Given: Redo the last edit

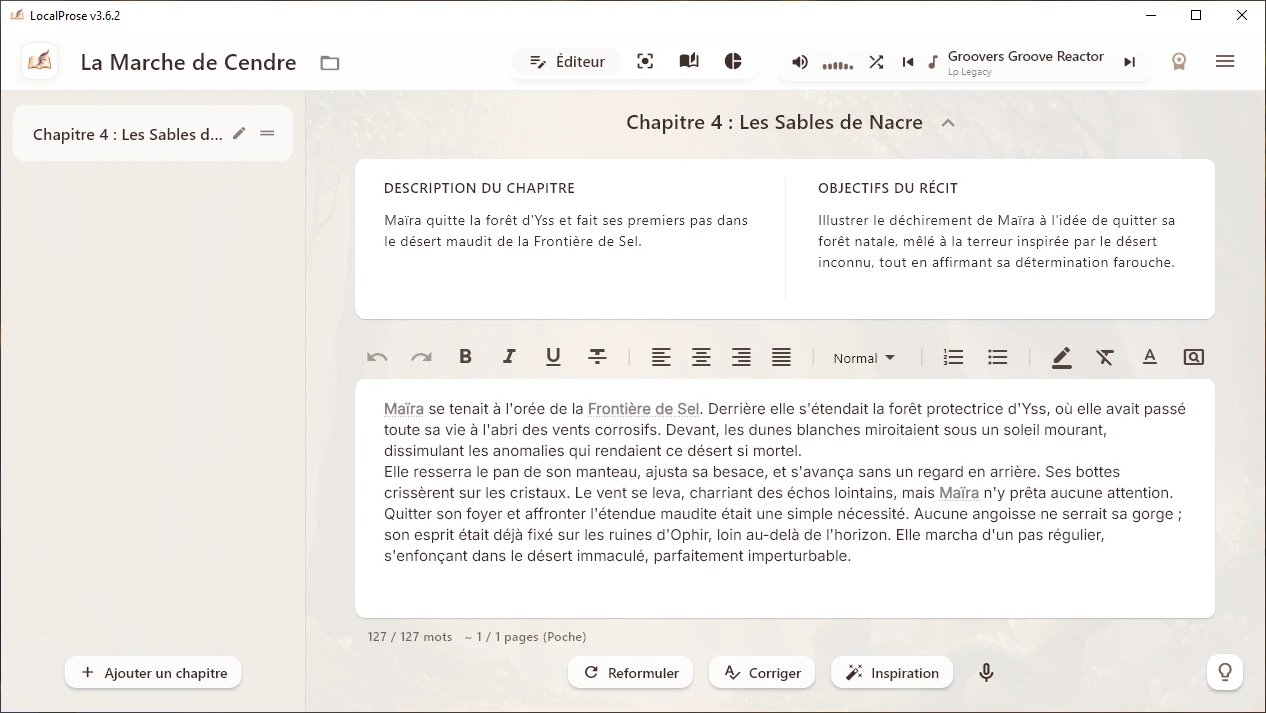Looking at the screenshot, I should coord(421,357).
